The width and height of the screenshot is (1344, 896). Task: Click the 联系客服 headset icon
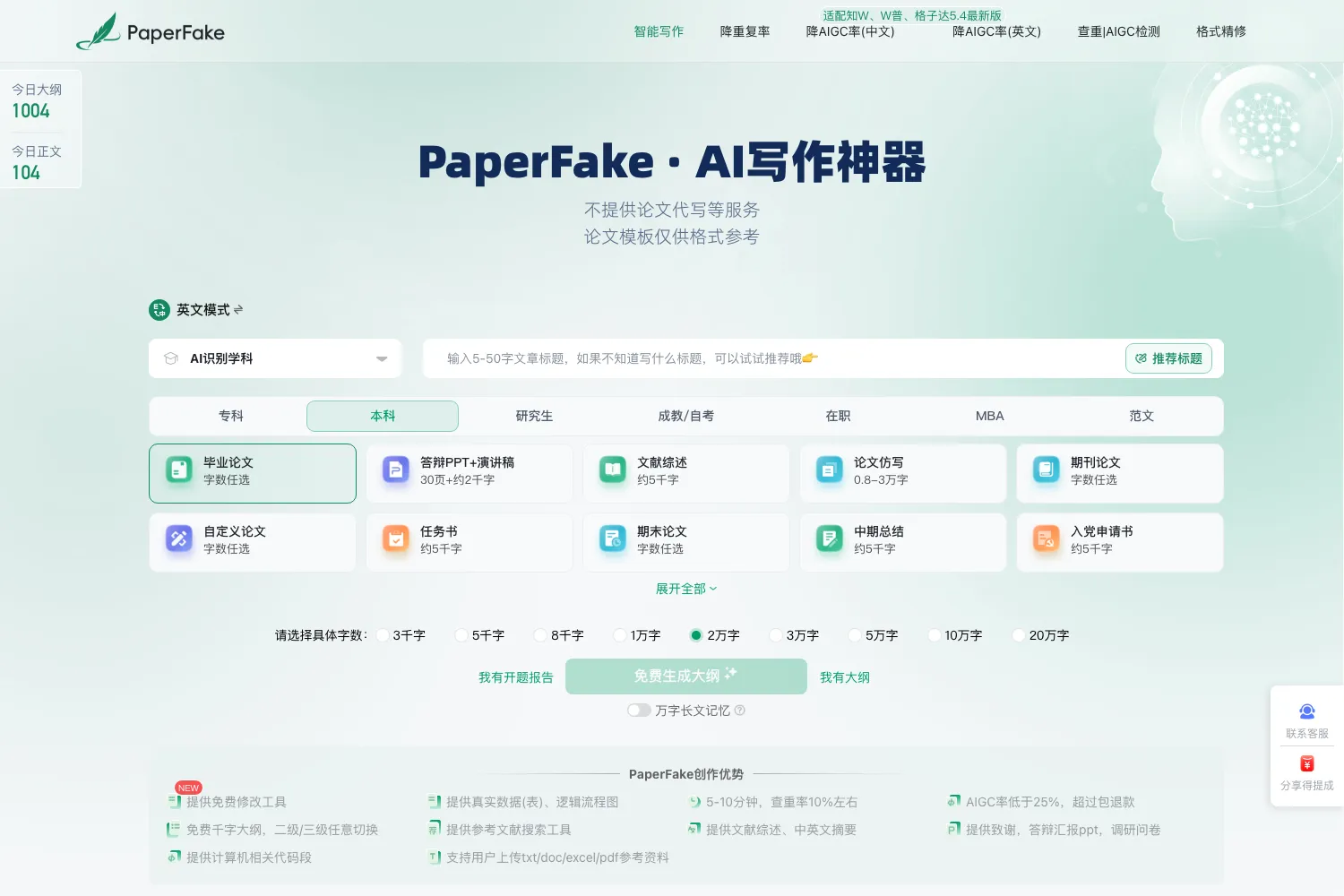coord(1307,711)
